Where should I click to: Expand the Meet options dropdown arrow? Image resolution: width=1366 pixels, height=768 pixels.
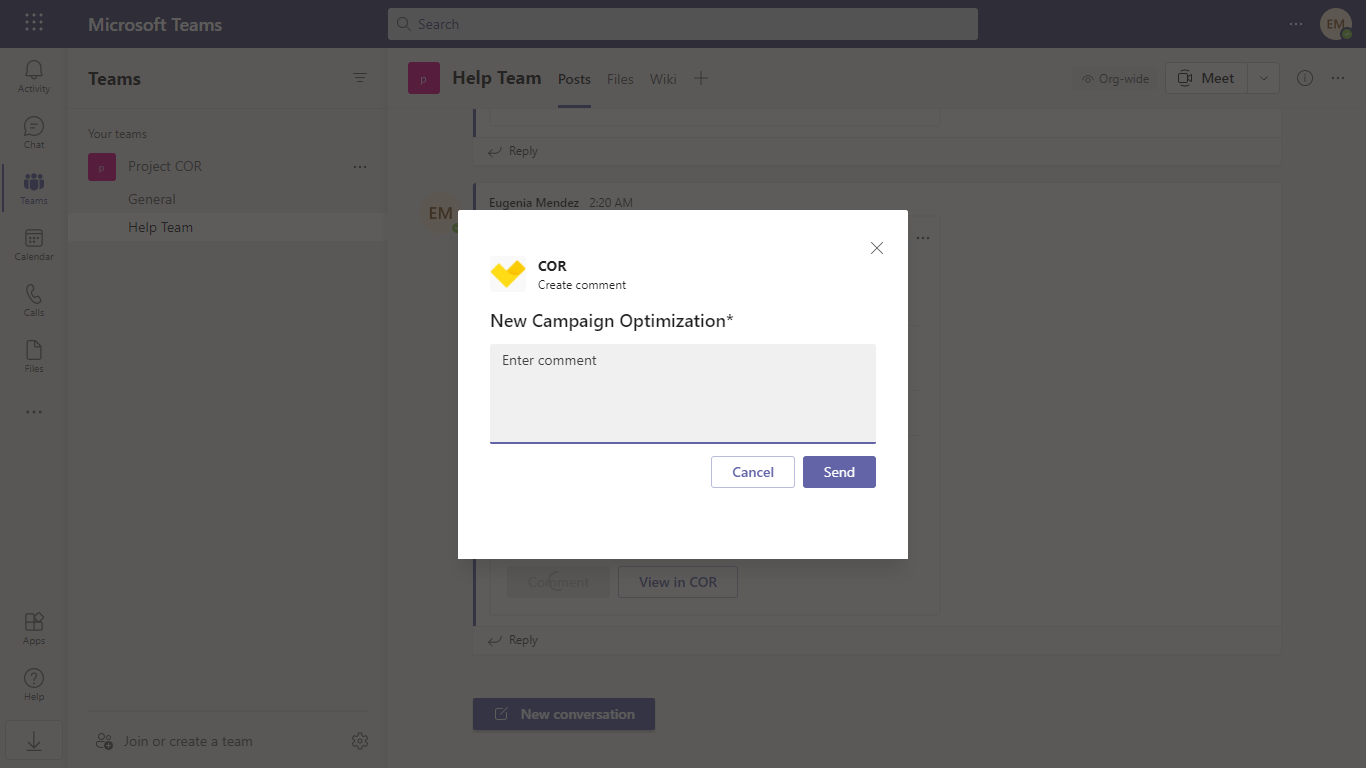1263,78
